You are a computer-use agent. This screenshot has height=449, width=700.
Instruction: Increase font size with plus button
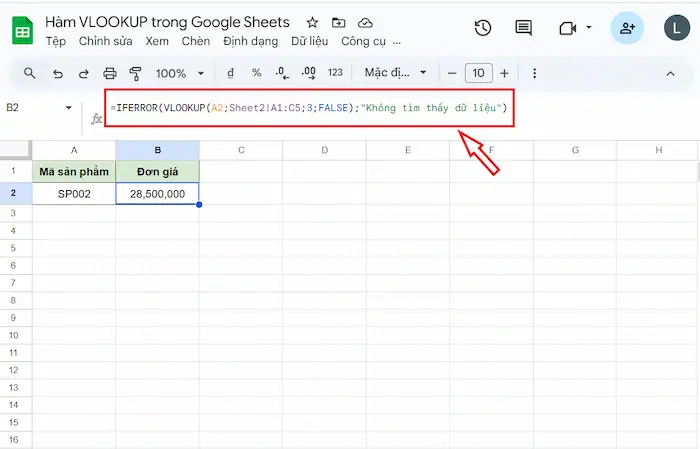tap(504, 73)
